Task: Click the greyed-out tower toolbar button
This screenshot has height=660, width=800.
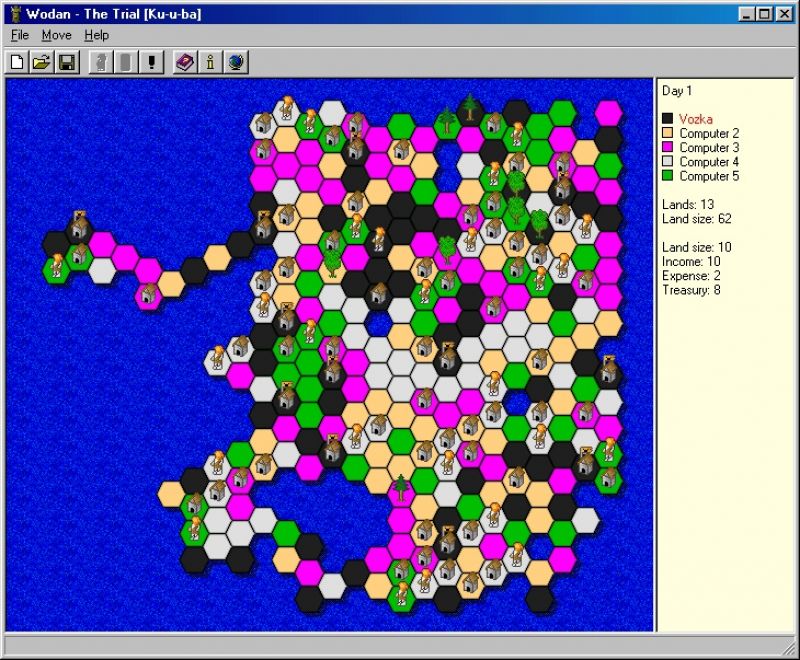Action: pyautogui.click(x=126, y=62)
